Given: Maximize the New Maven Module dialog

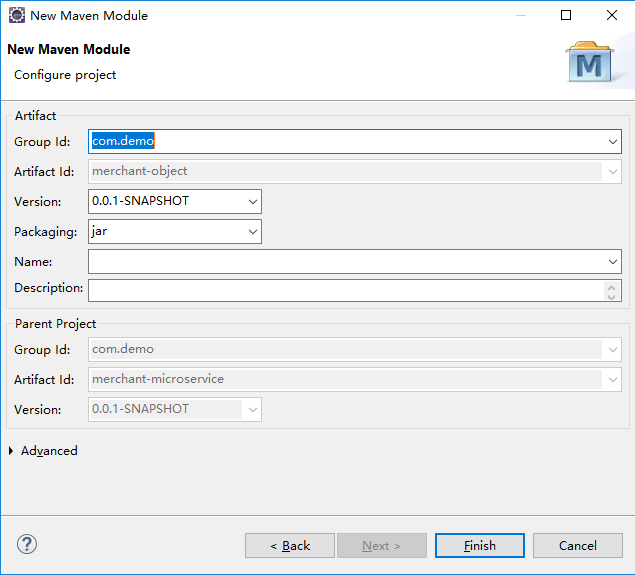Looking at the screenshot, I should click(566, 15).
